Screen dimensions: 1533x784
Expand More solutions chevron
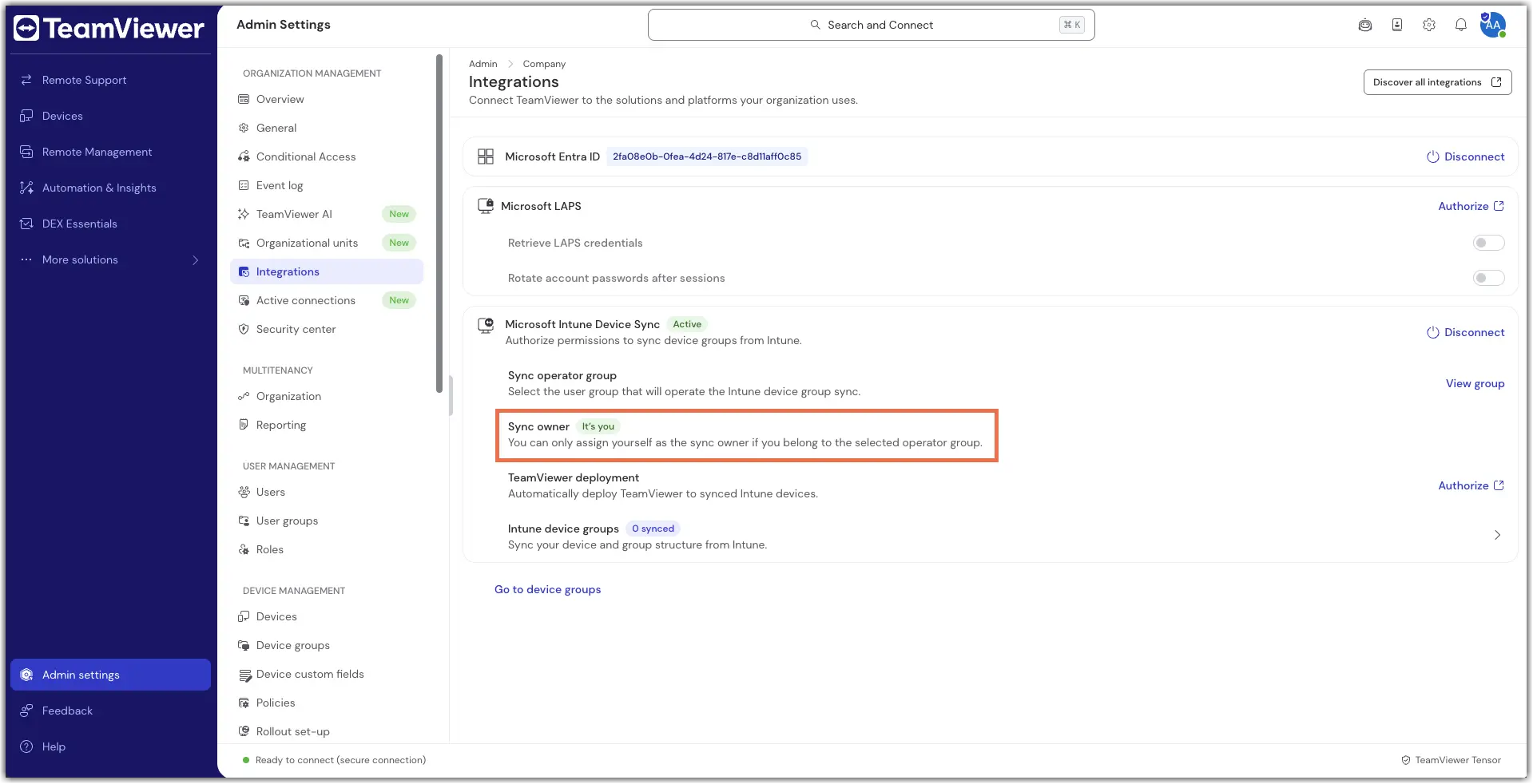click(196, 259)
